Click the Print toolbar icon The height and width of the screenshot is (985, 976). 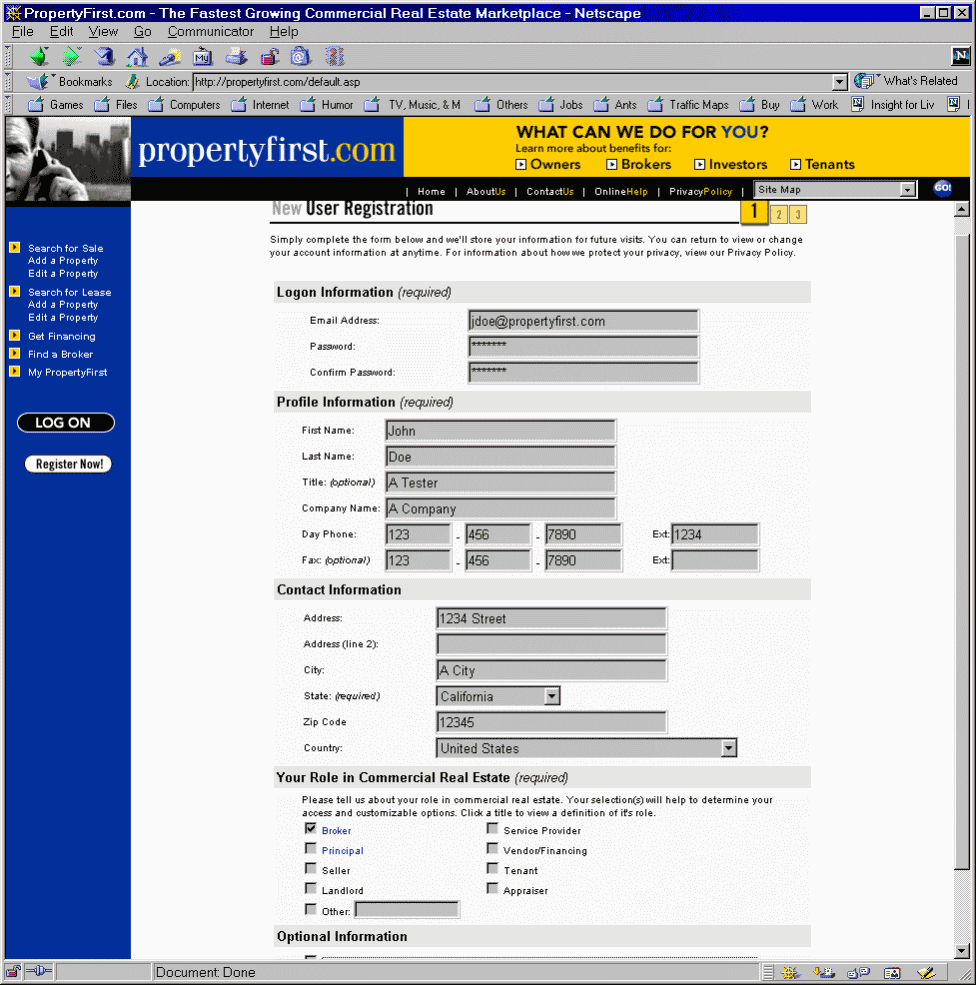tap(236, 57)
